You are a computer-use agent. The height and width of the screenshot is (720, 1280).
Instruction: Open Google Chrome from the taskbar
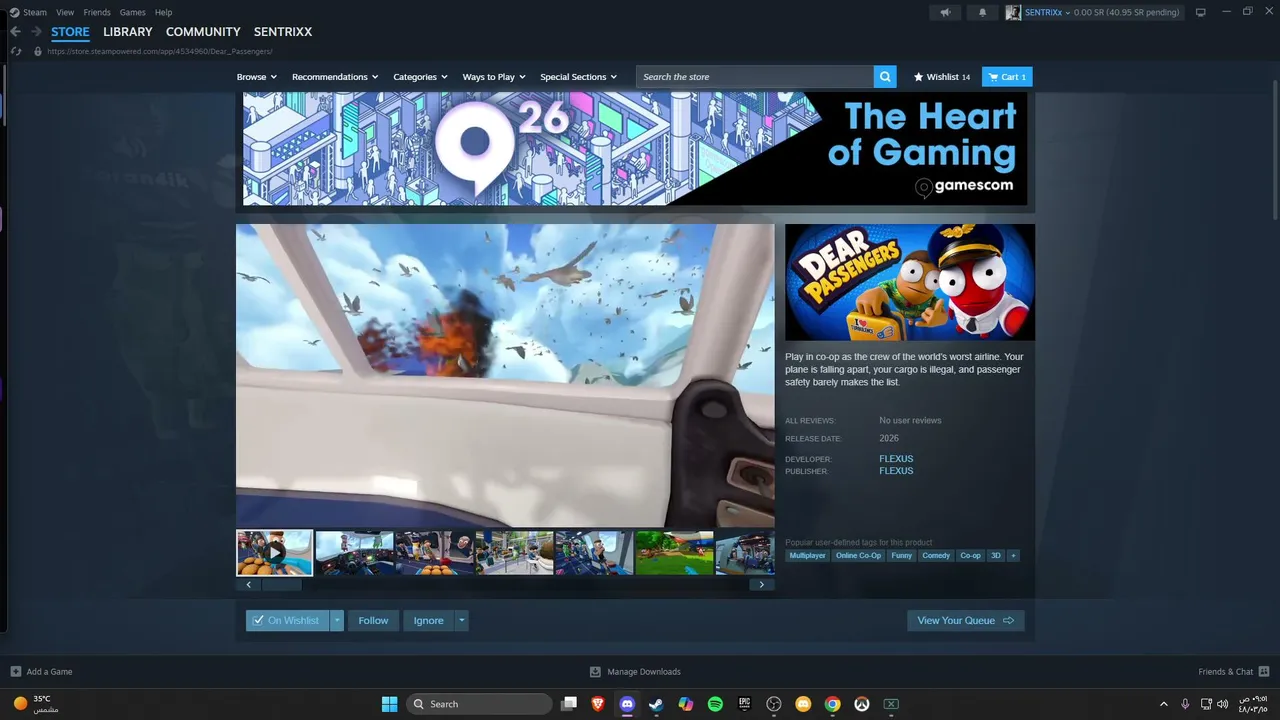pyautogui.click(x=832, y=704)
